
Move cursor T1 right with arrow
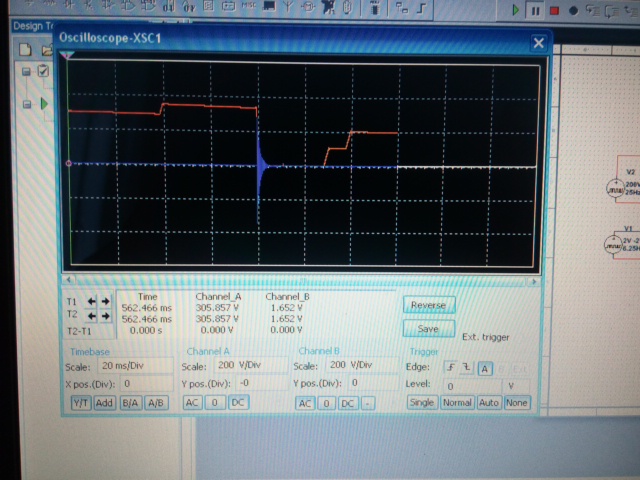tap(105, 301)
